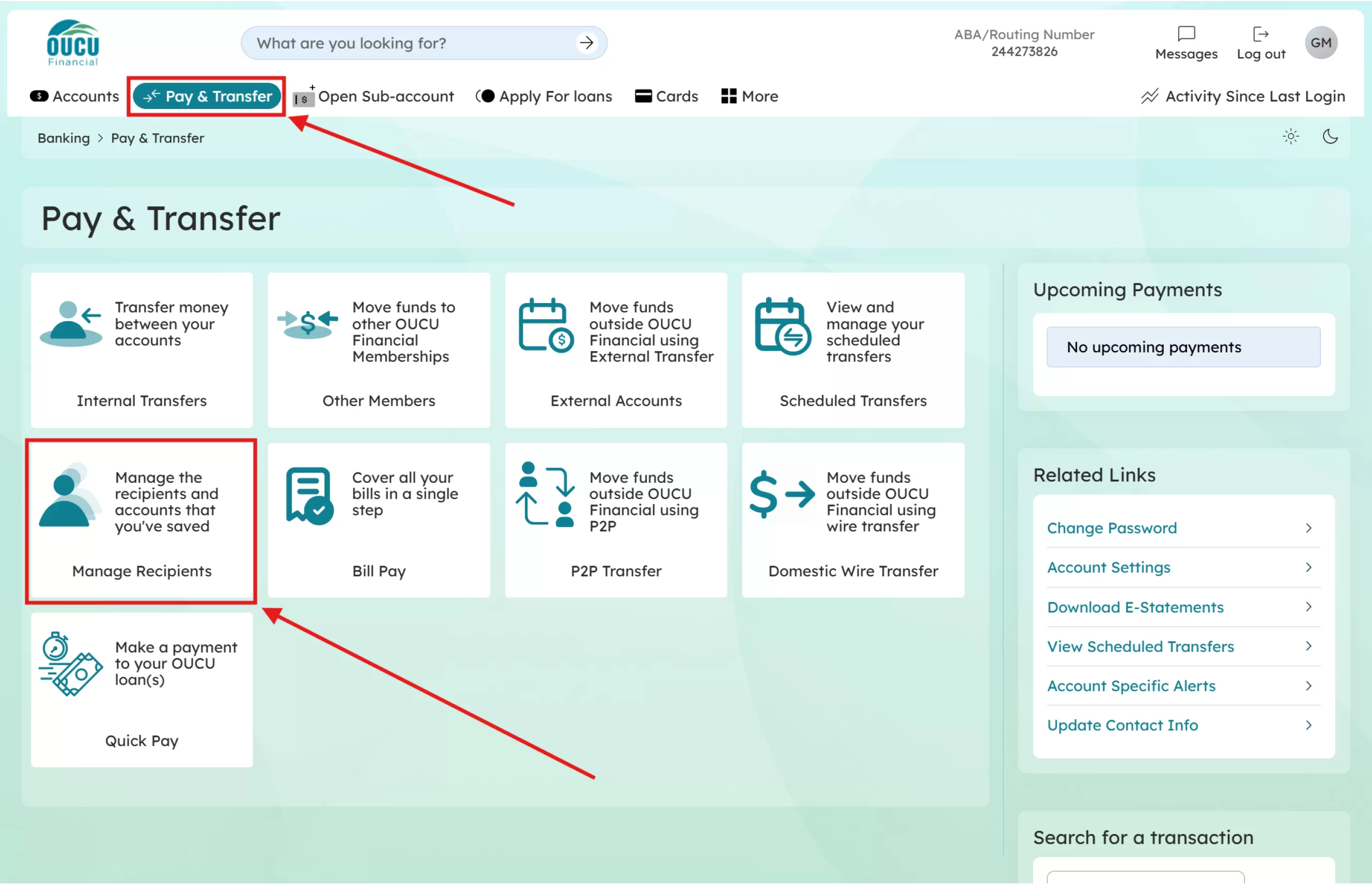Screen dimensions: 1372x886
Task: Open Download E-Statements link
Action: pyautogui.click(x=1135, y=607)
